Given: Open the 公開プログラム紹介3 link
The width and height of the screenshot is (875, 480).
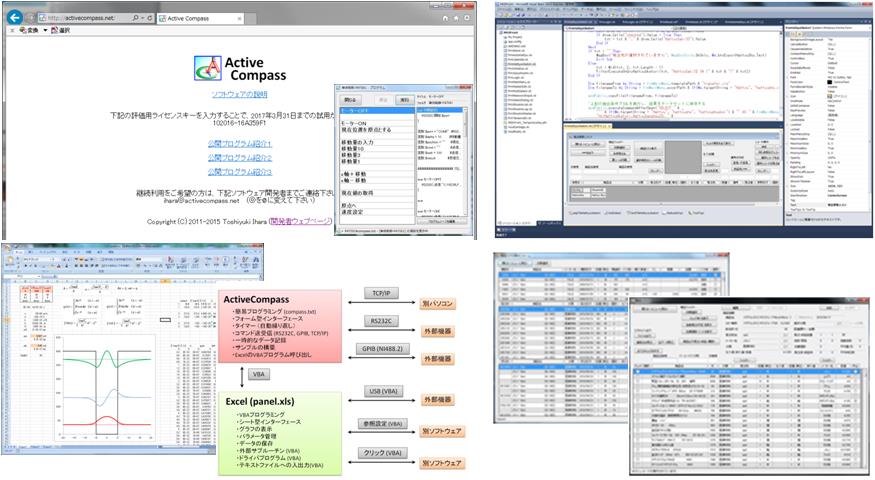Looking at the screenshot, I should click(238, 171).
